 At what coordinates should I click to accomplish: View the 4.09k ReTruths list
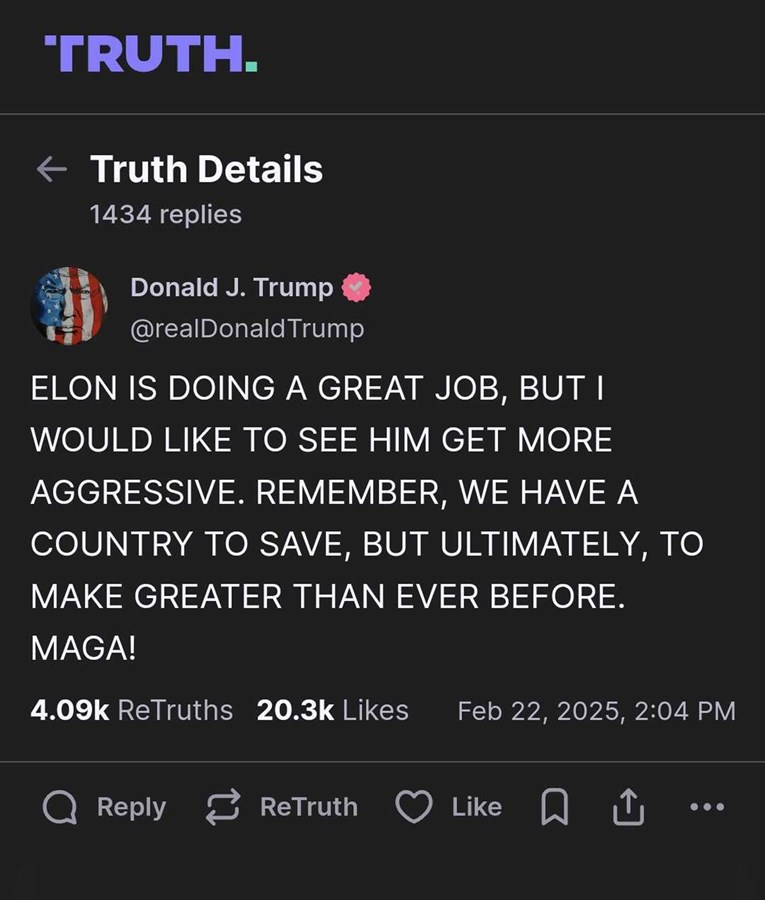131,711
